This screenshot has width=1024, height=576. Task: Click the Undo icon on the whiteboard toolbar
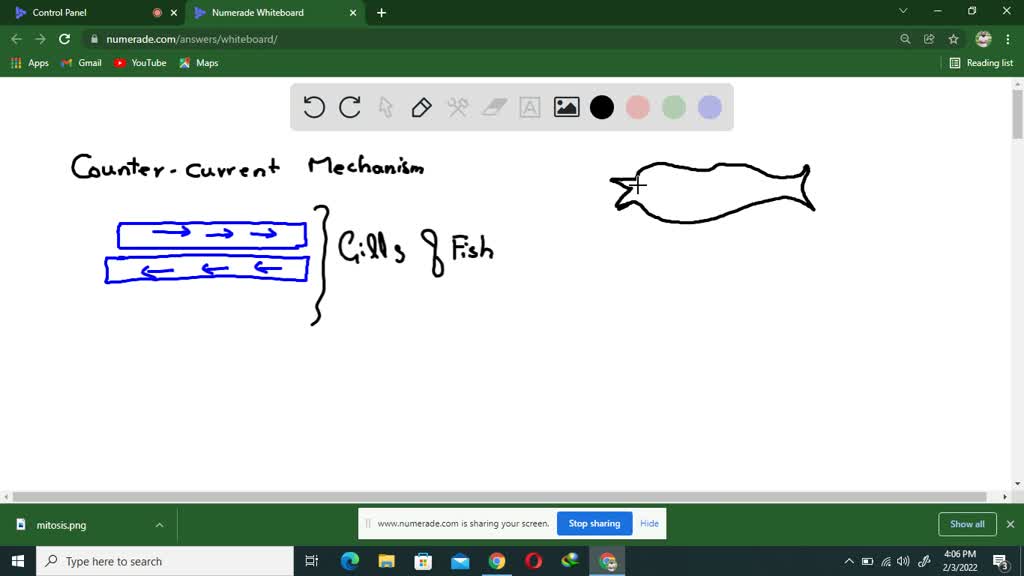pyautogui.click(x=314, y=107)
